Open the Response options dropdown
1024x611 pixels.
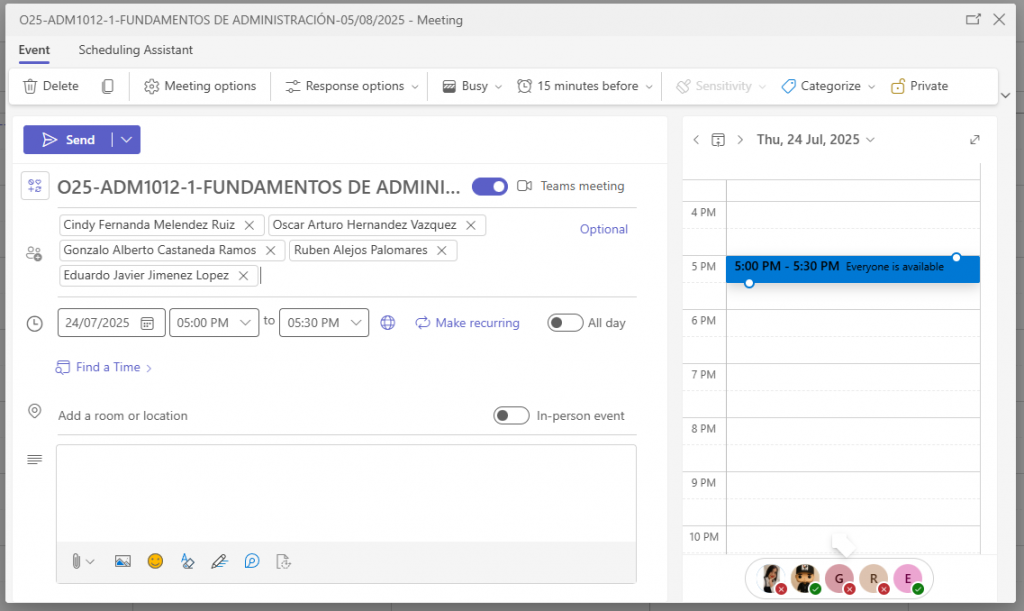[352, 86]
